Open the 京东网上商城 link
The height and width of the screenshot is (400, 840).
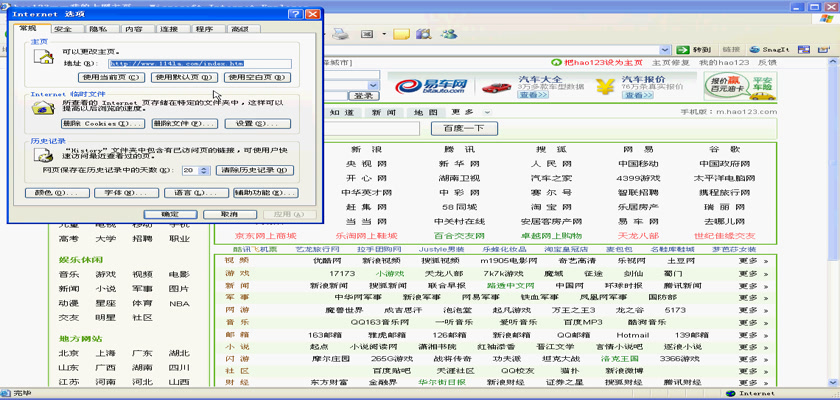pos(266,236)
